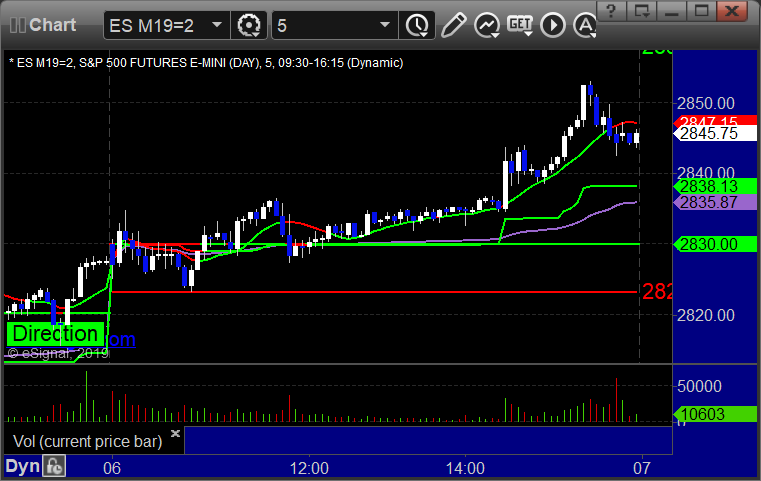Open the studies line chart icon
761x481 pixels.
(x=486, y=24)
